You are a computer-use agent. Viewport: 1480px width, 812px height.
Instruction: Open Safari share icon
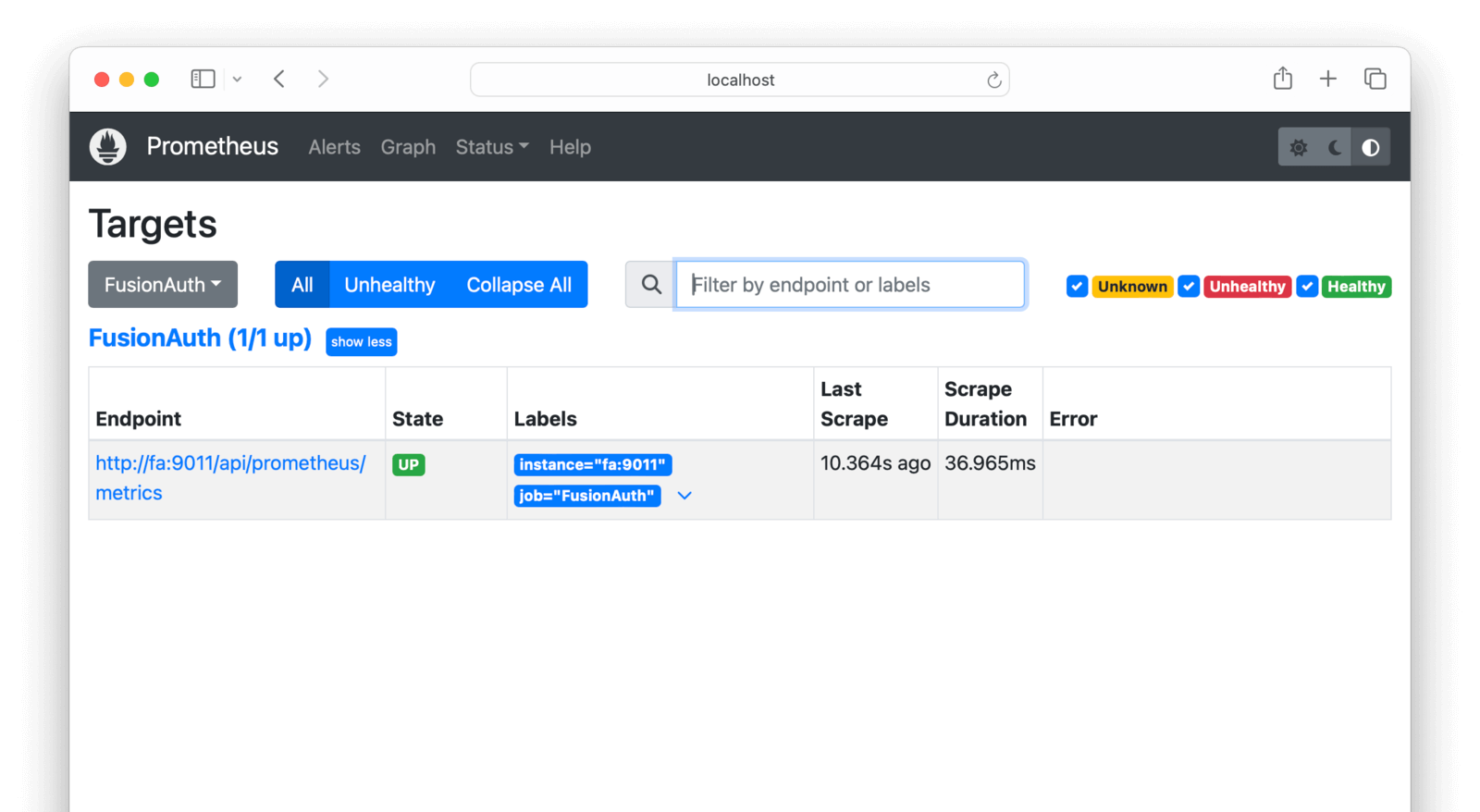click(1282, 80)
